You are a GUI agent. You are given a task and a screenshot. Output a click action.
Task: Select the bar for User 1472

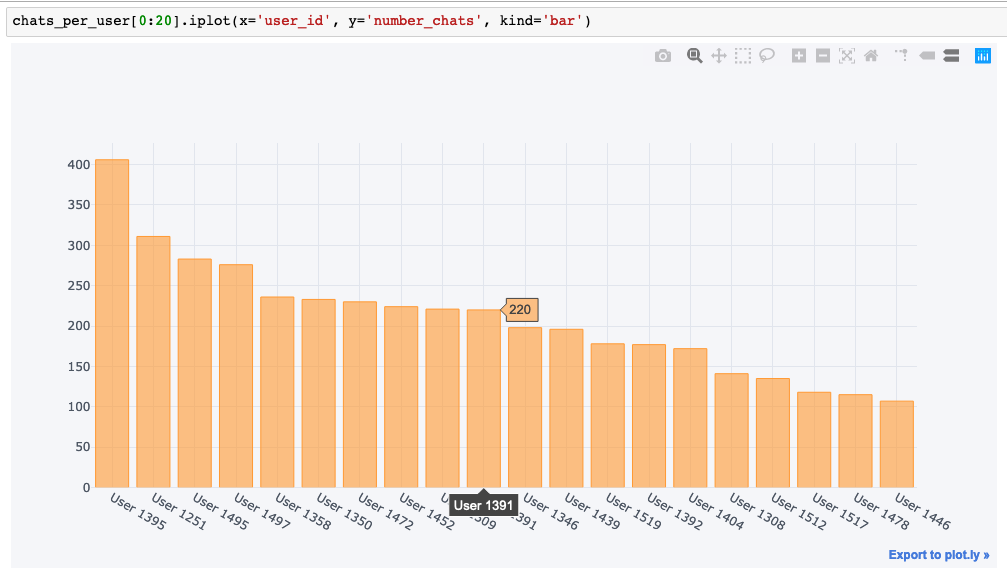(x=360, y=394)
